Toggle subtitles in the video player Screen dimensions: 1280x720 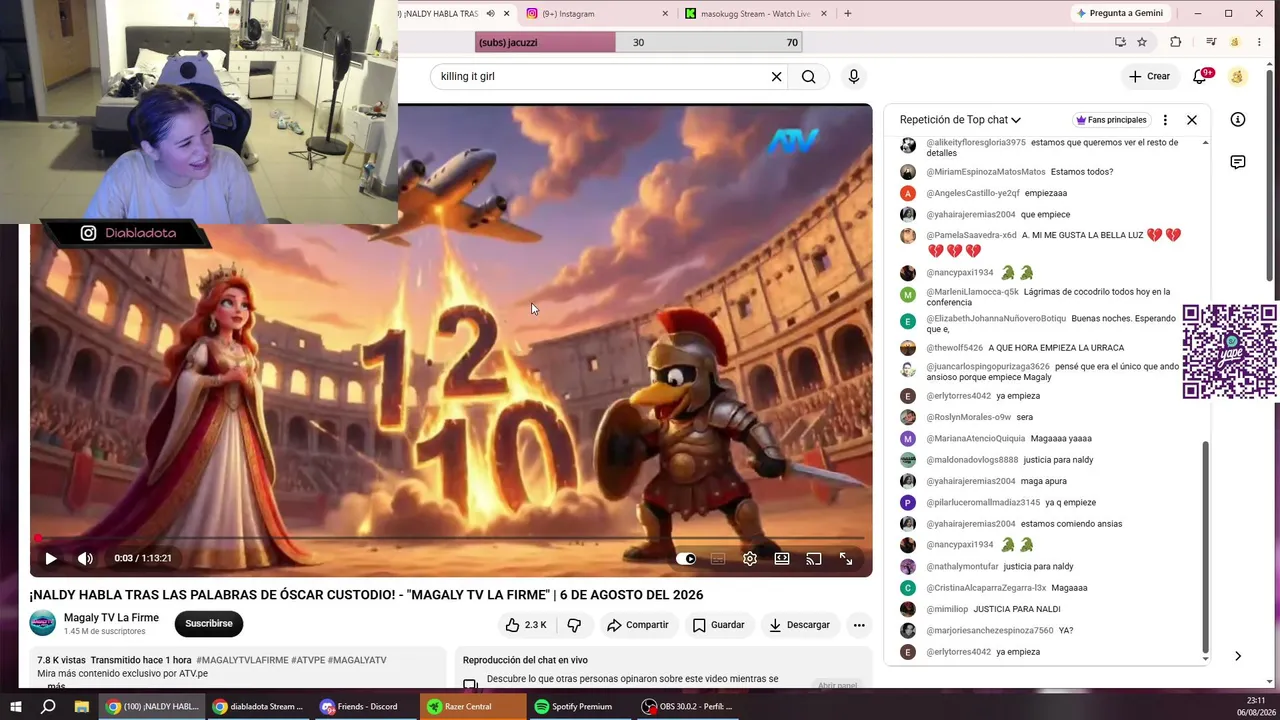pyautogui.click(x=718, y=559)
